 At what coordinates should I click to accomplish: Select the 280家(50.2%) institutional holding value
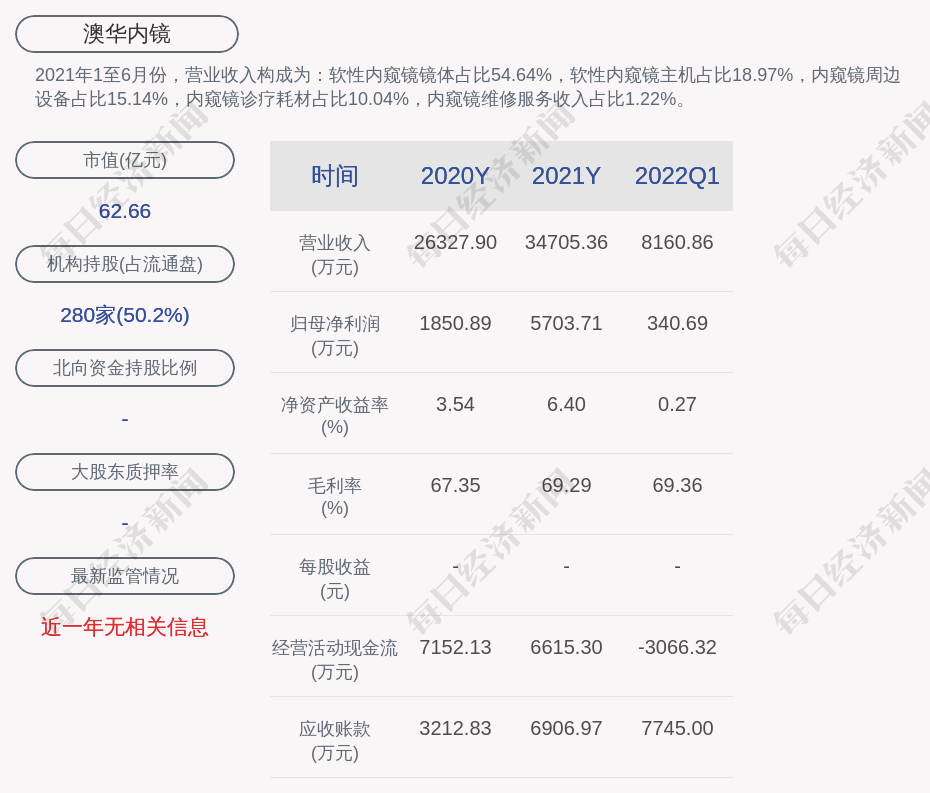[125, 315]
